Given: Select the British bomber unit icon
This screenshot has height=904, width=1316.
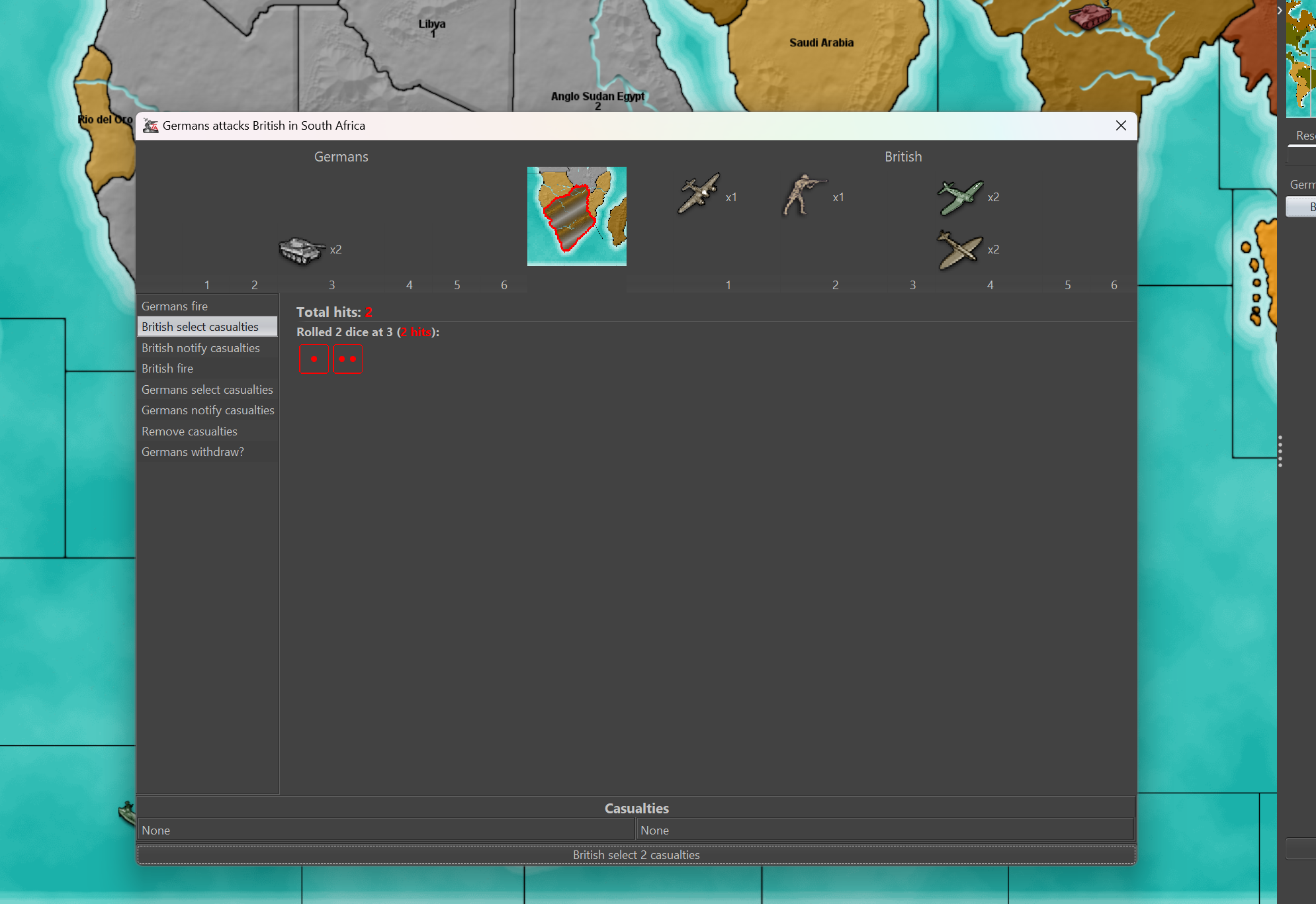Looking at the screenshot, I should click(x=699, y=194).
